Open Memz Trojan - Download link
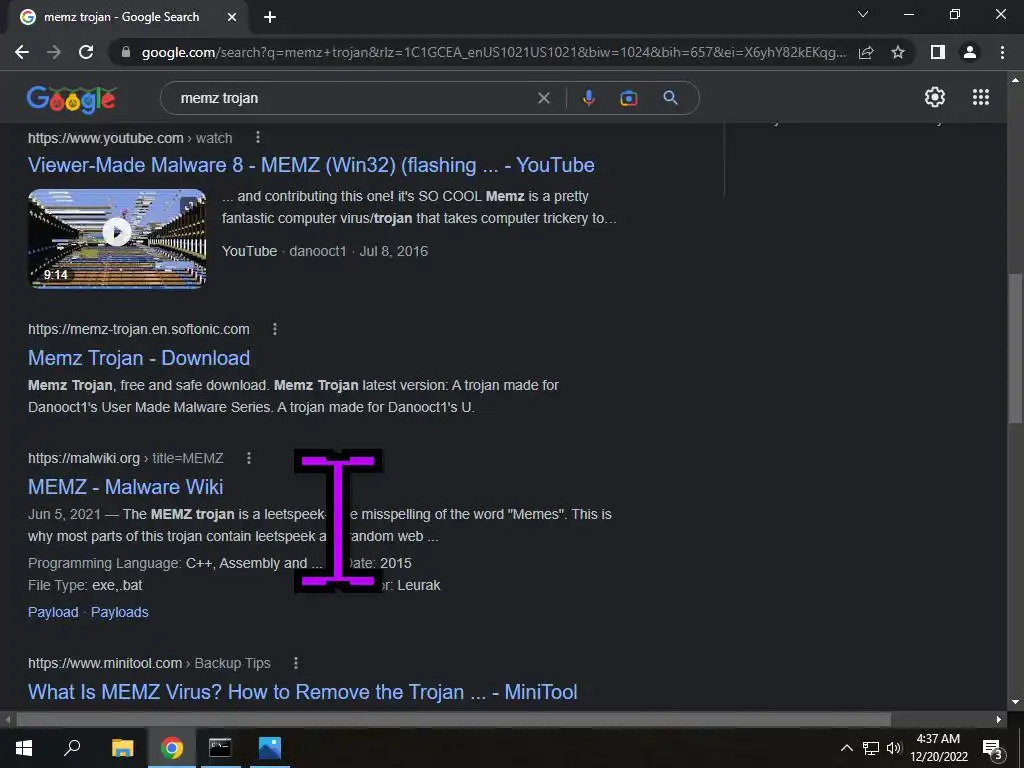 (x=138, y=358)
